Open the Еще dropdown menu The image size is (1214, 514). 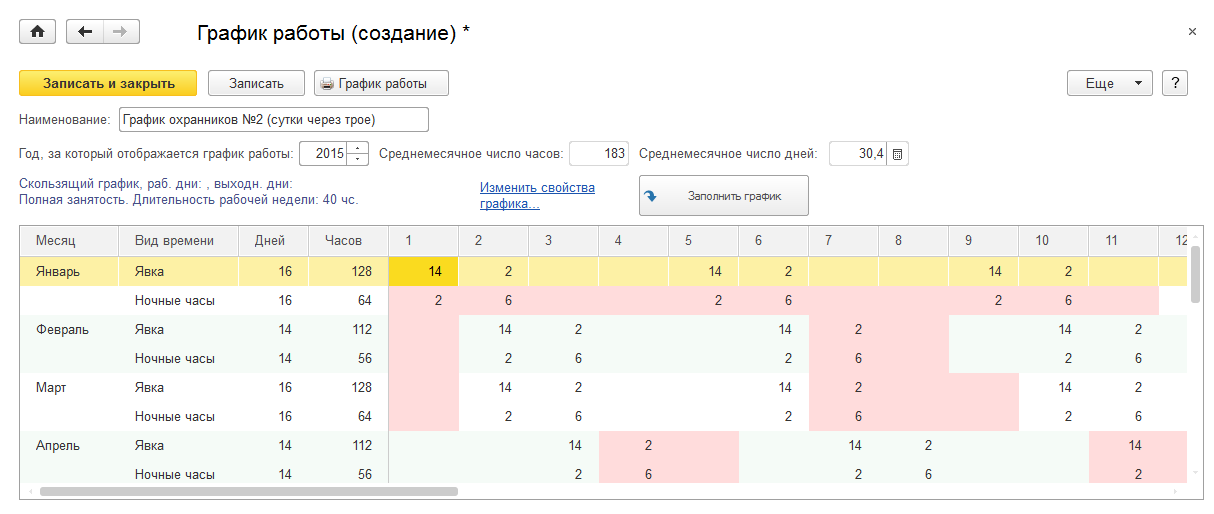1110,83
